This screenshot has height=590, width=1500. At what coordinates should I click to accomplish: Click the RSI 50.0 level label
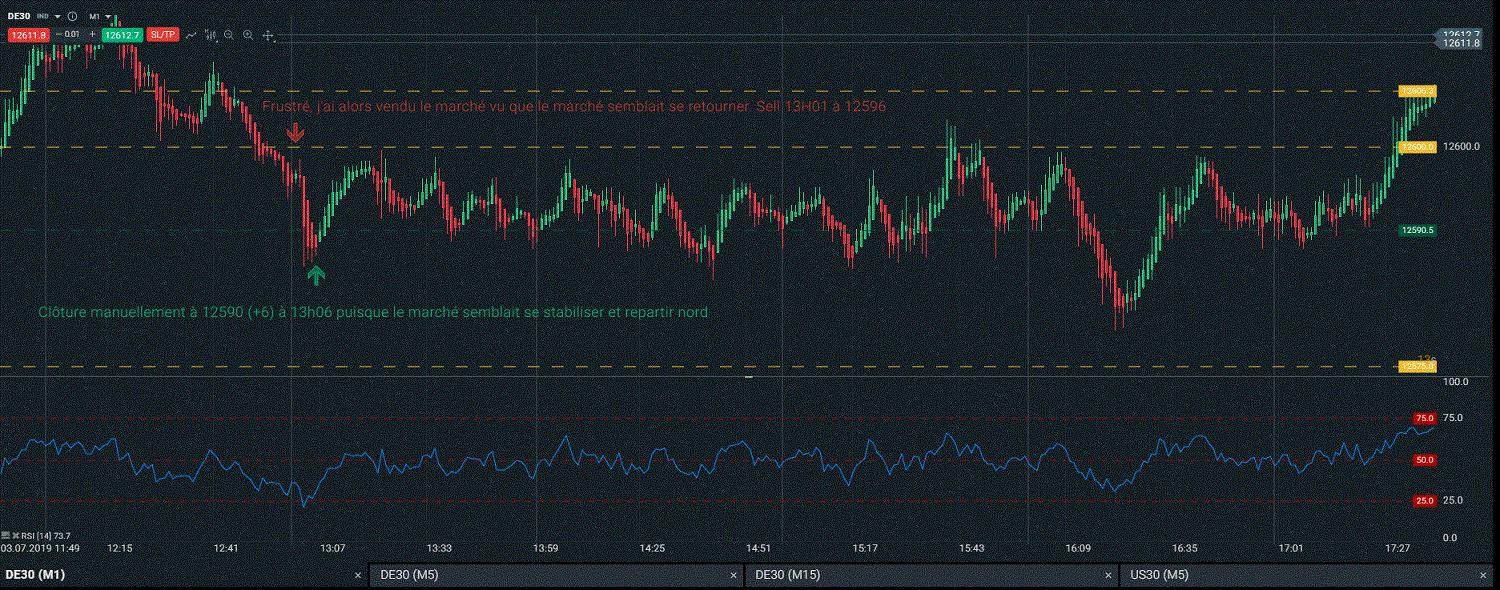click(x=1424, y=460)
